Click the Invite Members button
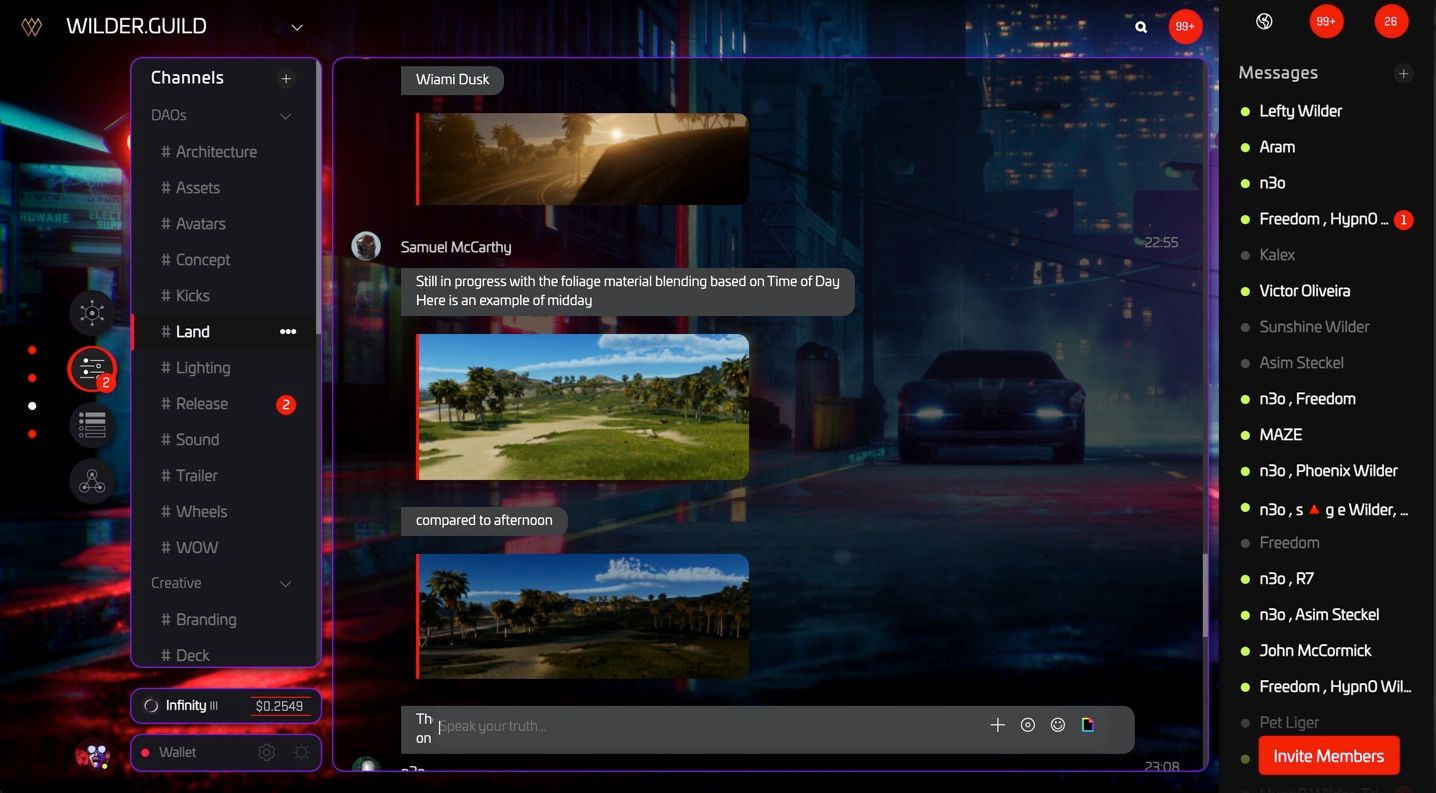This screenshot has width=1436, height=793. tap(1328, 756)
